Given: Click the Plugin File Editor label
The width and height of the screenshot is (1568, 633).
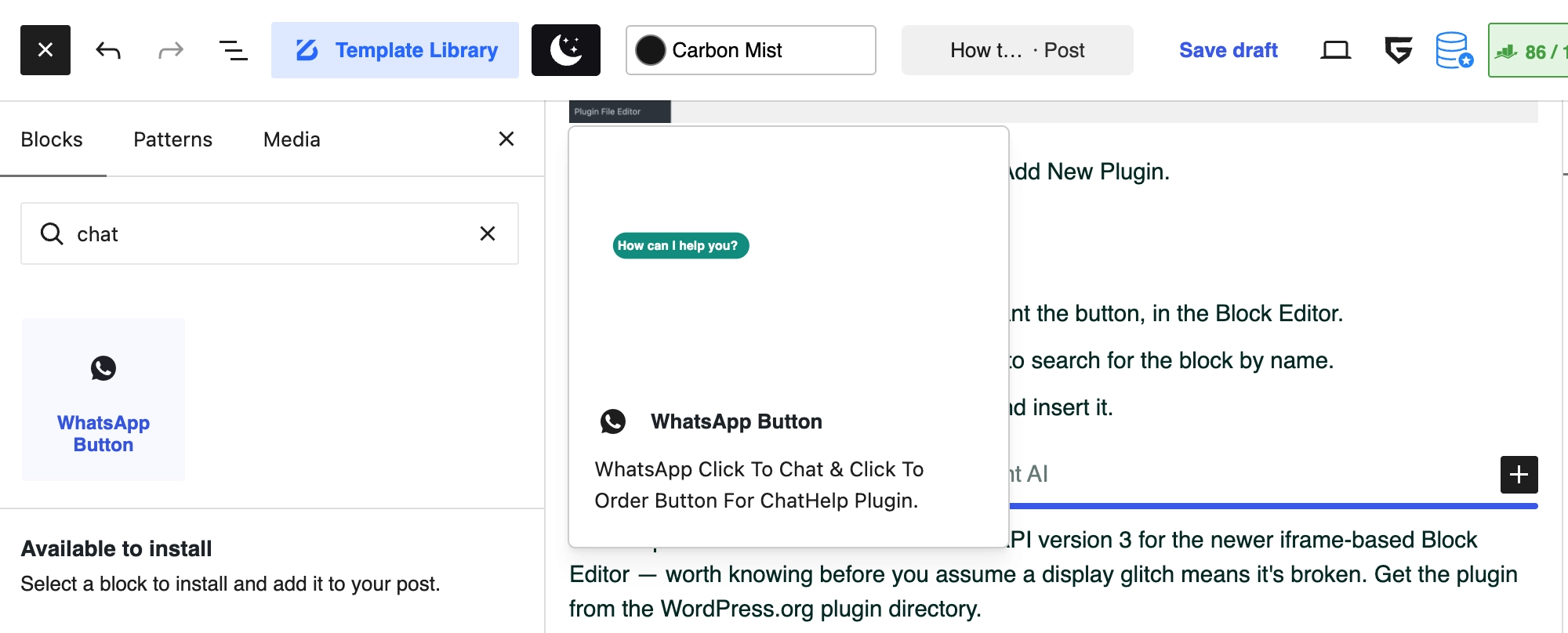Looking at the screenshot, I should click(x=608, y=111).
